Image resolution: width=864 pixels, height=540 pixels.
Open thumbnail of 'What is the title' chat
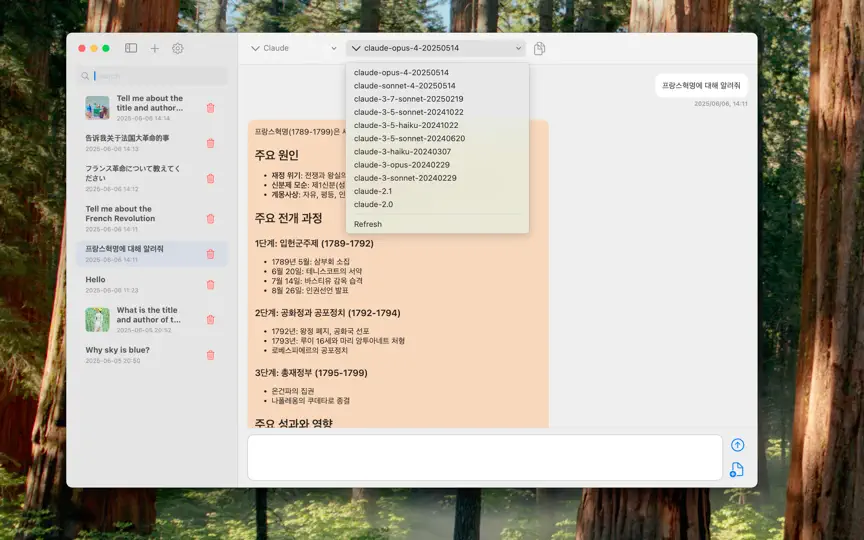pyautogui.click(x=98, y=320)
